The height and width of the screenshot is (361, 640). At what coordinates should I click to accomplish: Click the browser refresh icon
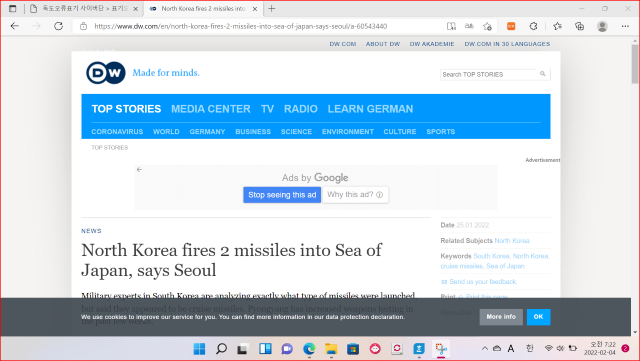point(58,26)
